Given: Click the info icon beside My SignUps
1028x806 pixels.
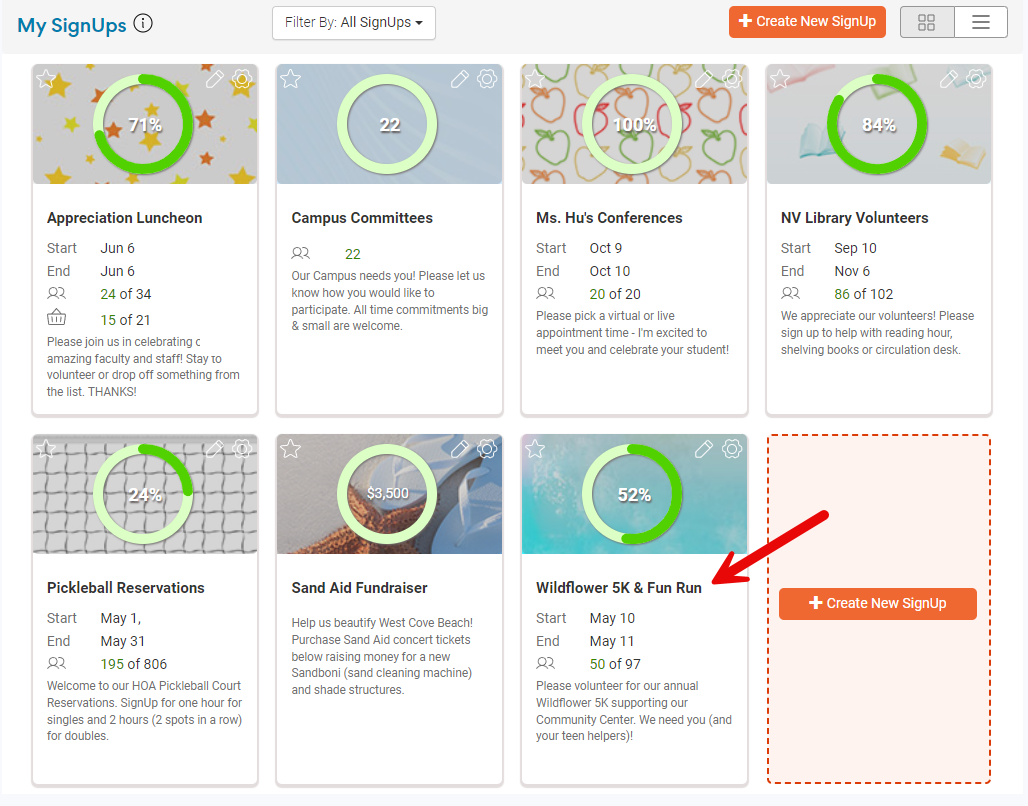Looking at the screenshot, I should tap(143, 24).
